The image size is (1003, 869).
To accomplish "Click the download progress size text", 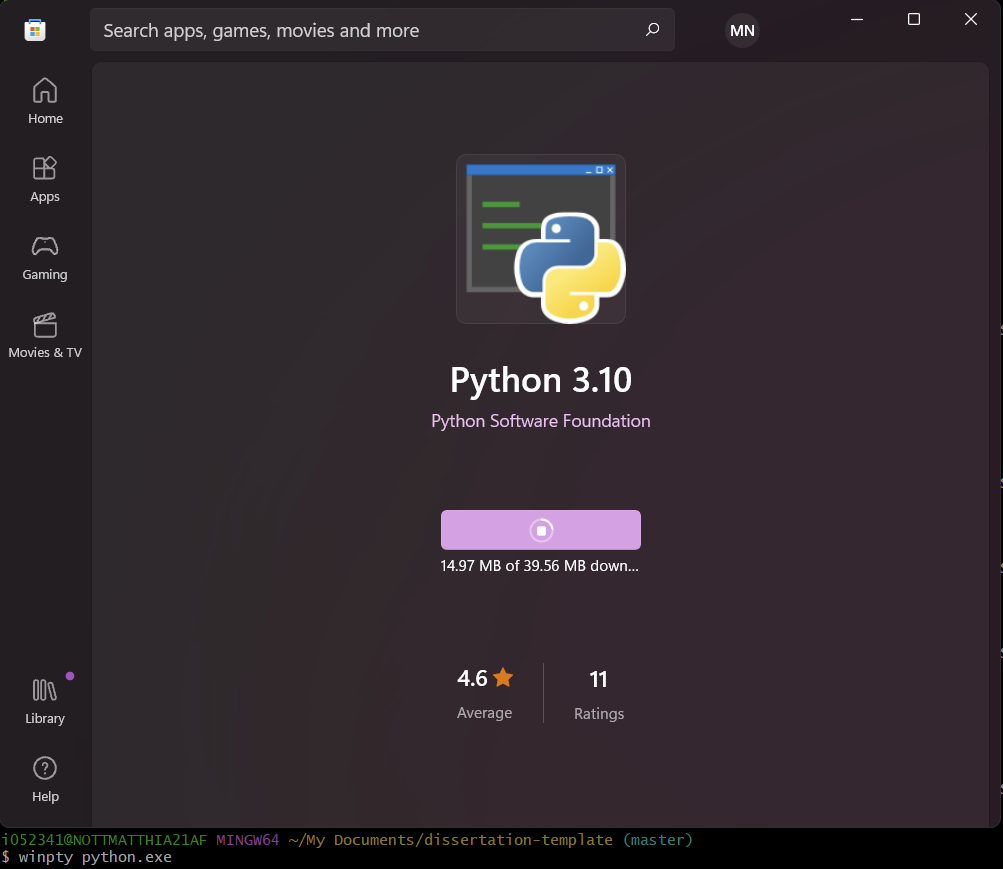I will coord(540,566).
